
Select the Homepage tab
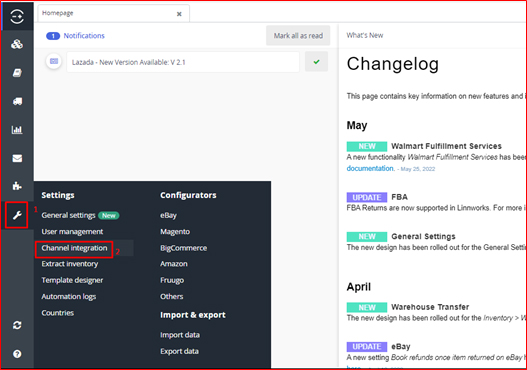[x=114, y=13]
